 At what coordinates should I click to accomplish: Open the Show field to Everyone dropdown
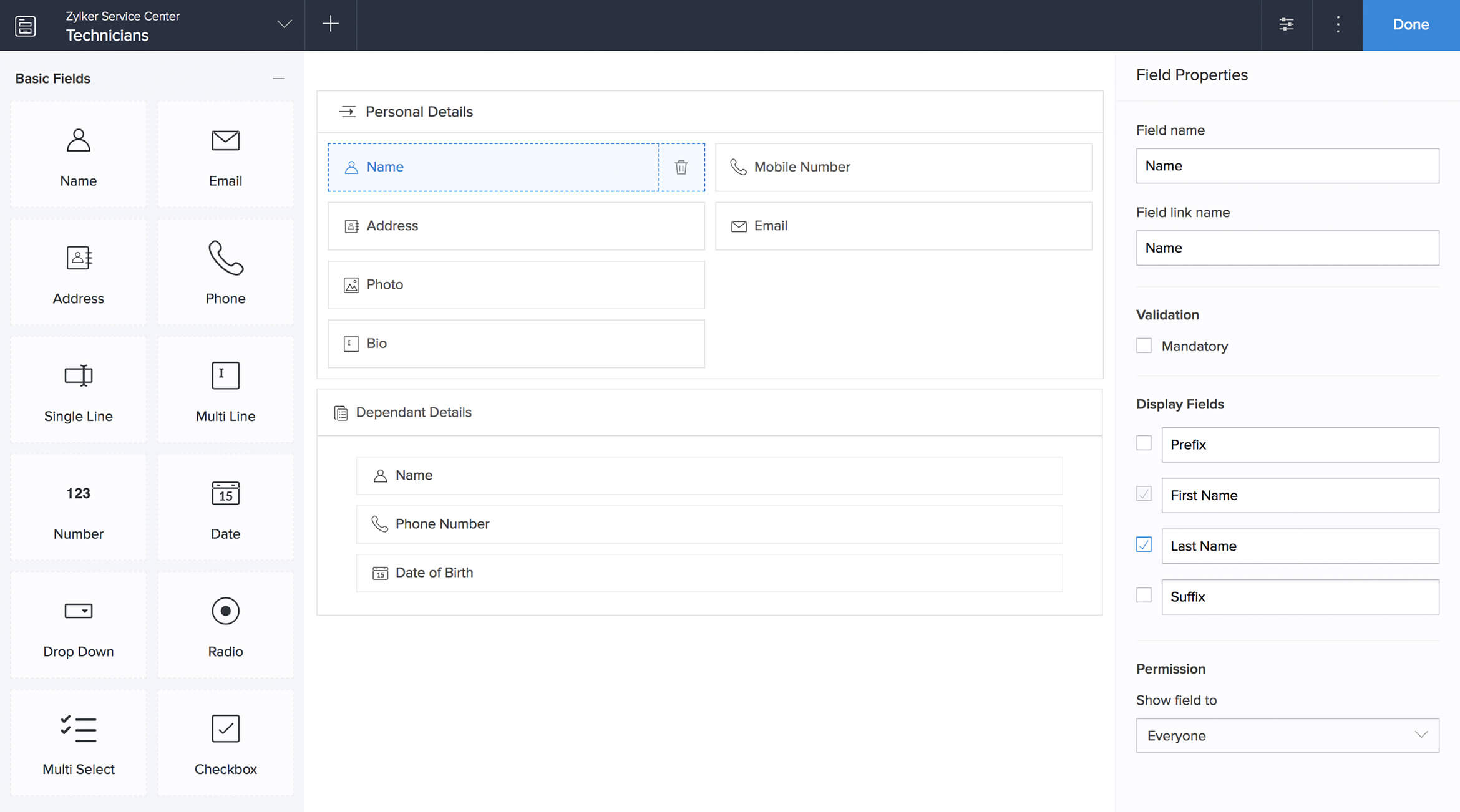(x=1287, y=735)
